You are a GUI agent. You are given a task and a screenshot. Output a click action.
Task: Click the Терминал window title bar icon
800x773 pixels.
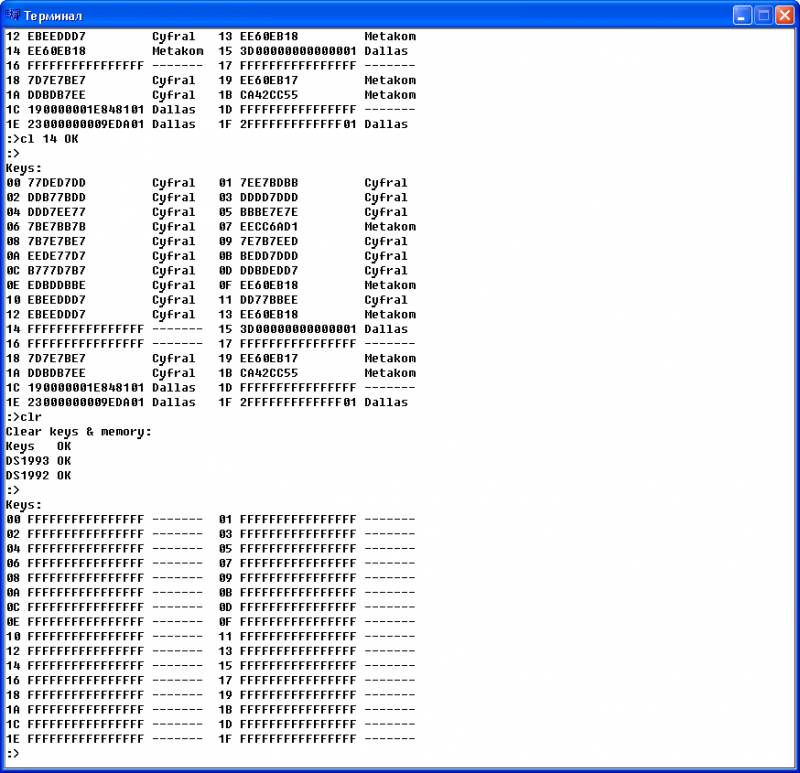pyautogui.click(x=13, y=15)
